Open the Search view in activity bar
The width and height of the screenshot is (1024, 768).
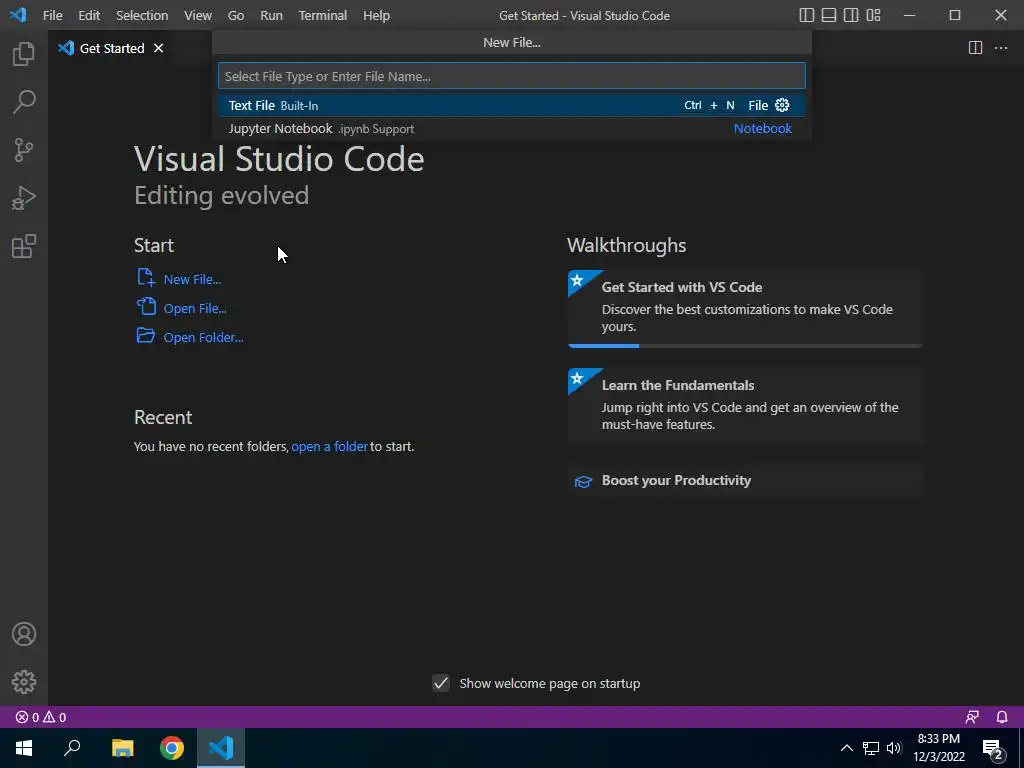coord(24,102)
